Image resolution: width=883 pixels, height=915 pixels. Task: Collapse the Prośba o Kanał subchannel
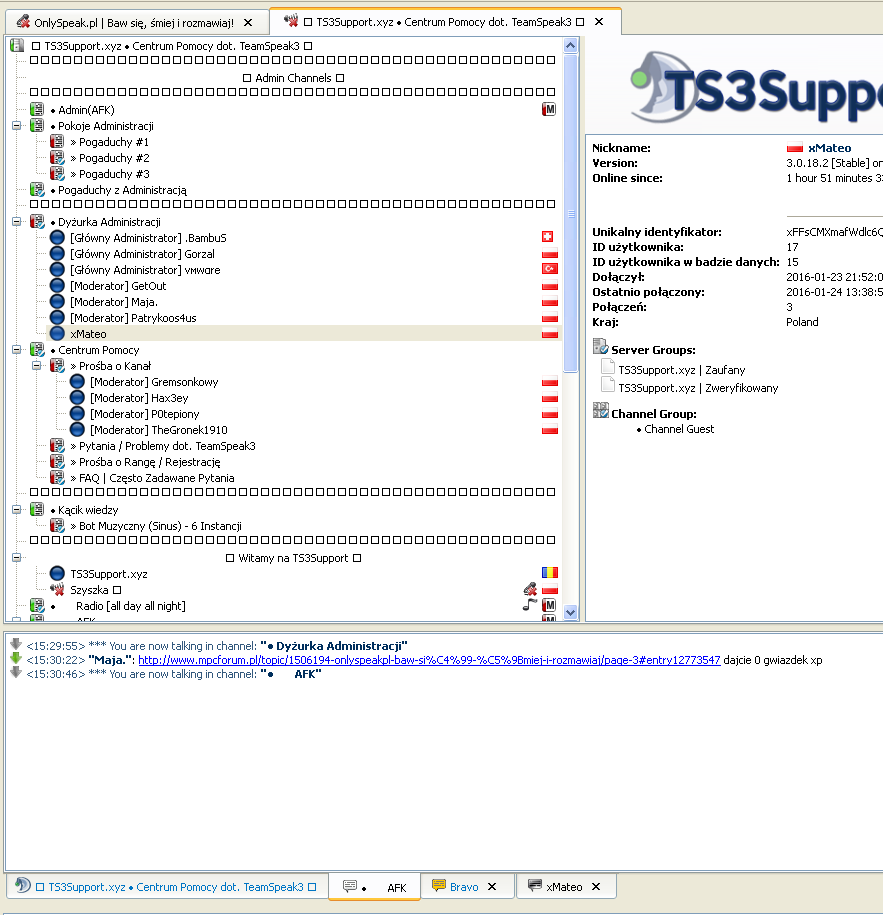37,366
